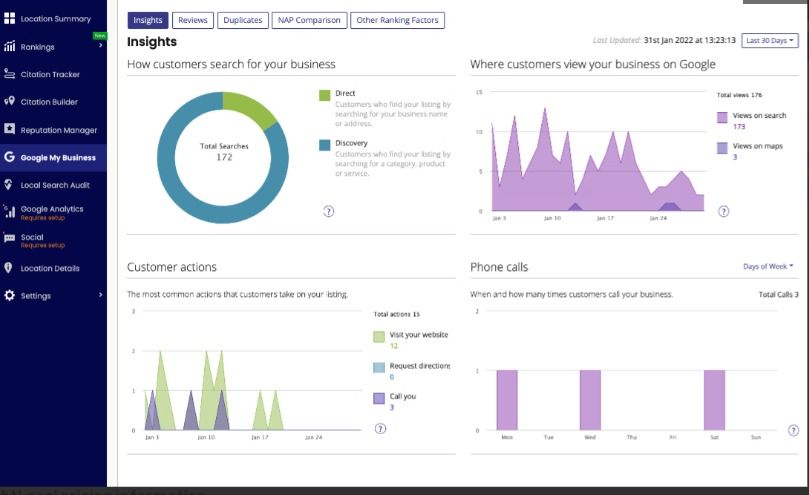
Task: Click the Wed phone calls bar
Action: click(590, 400)
